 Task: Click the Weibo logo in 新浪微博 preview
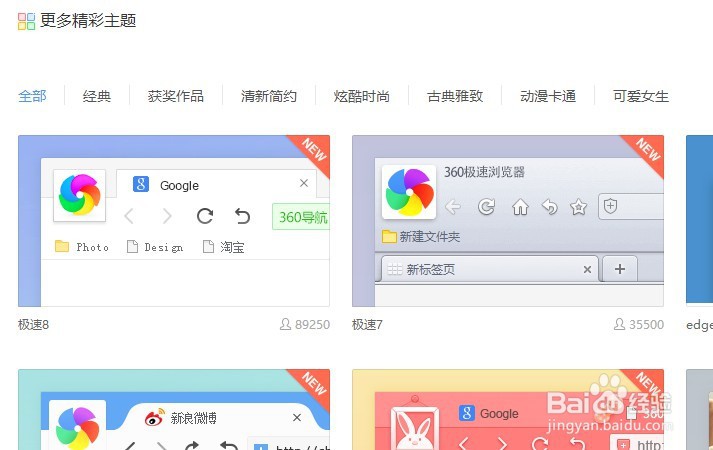click(x=154, y=417)
